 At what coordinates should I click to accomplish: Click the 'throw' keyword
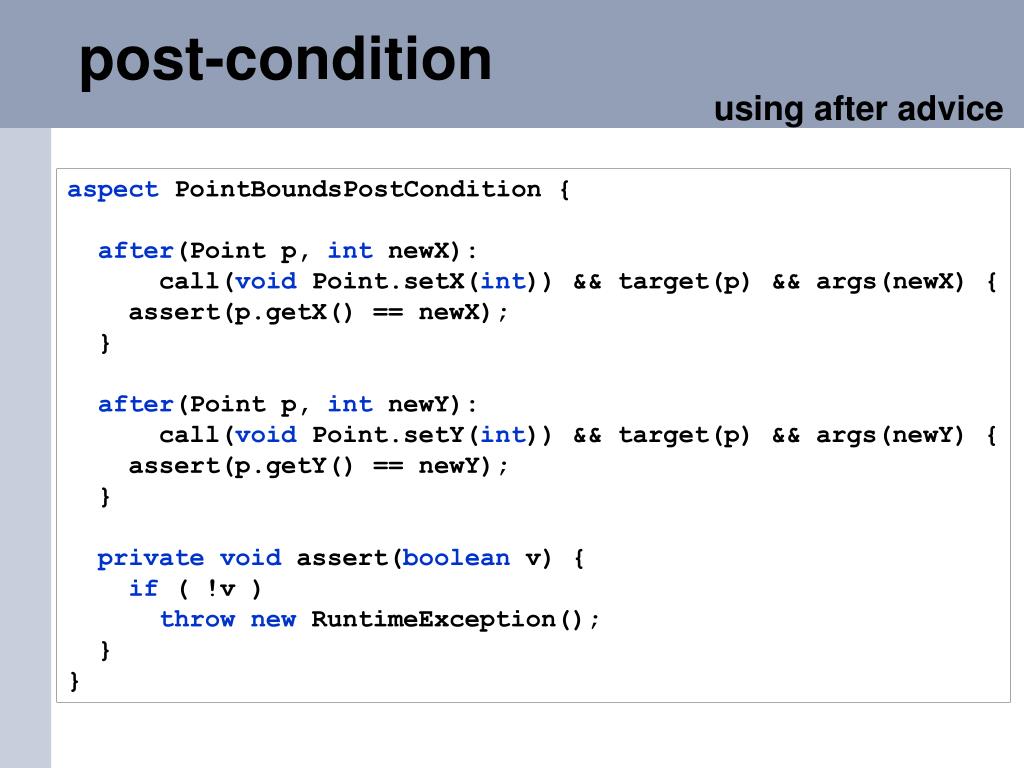point(197,619)
